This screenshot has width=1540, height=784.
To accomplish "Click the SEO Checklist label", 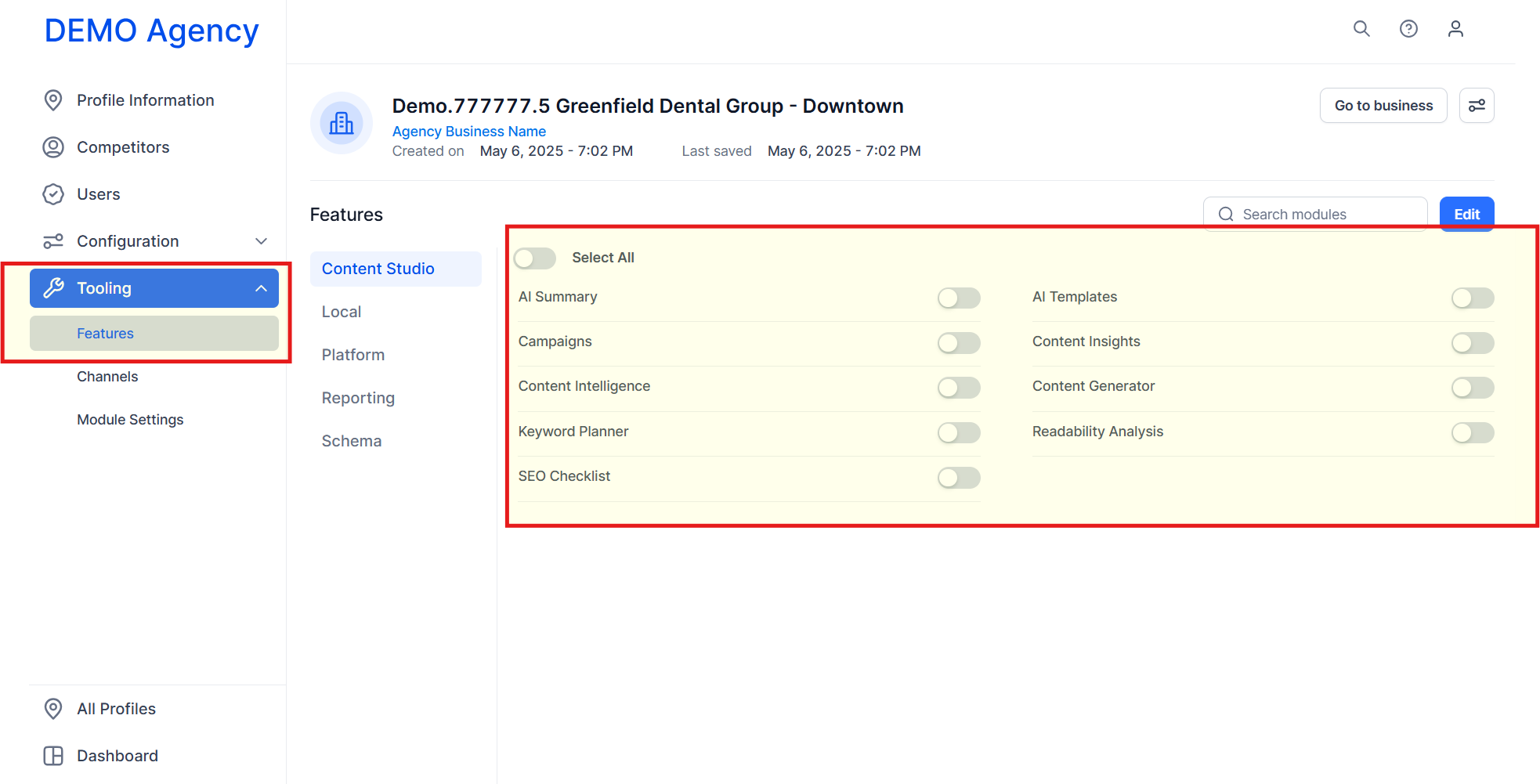I will pos(564,476).
